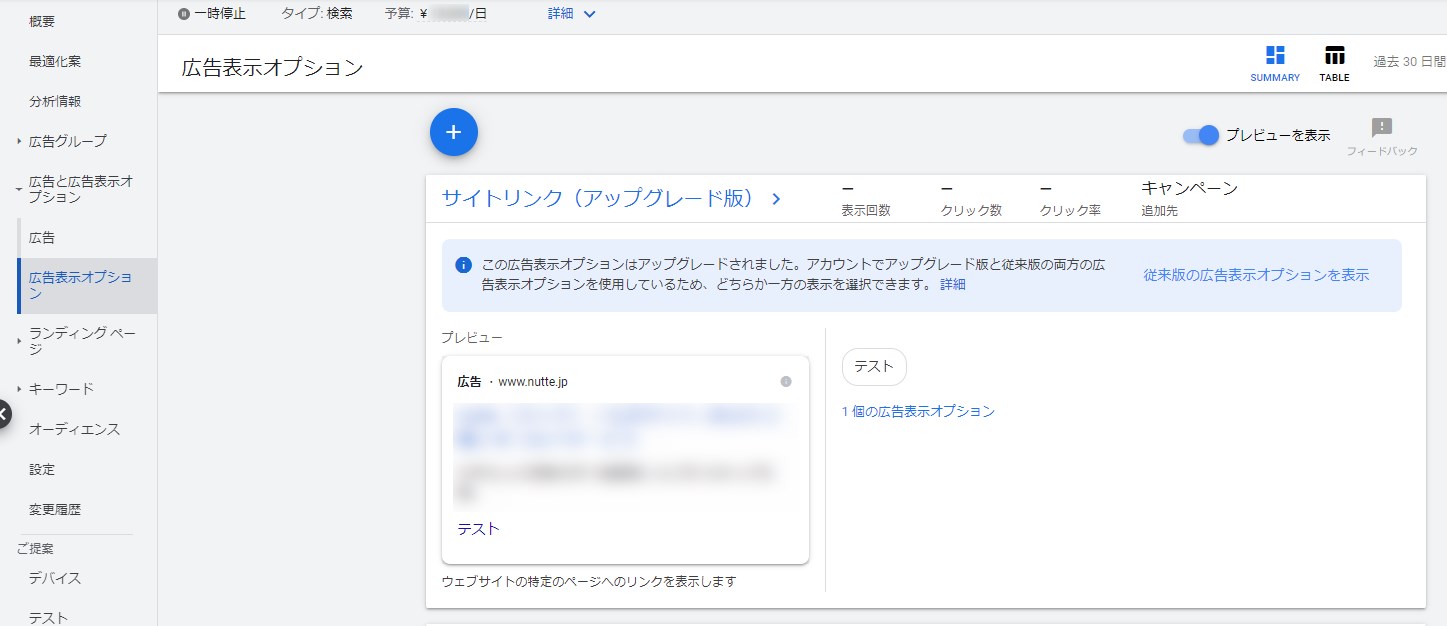Viewport: 1447px width, 626px height.
Task: Click the 1 個の広告表示オプション link
Action: point(918,411)
